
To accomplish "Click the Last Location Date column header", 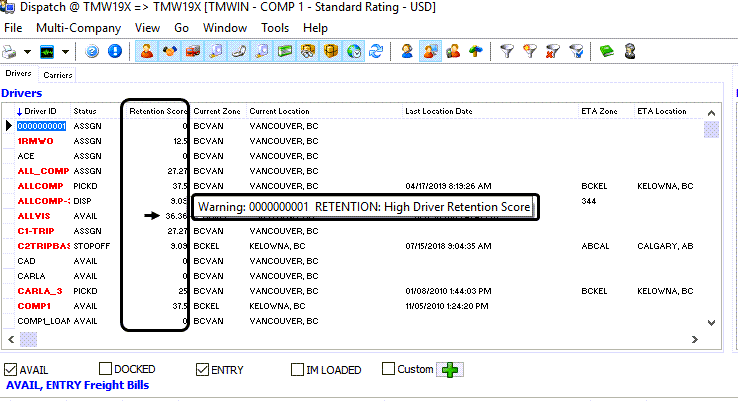I will click(x=489, y=111).
